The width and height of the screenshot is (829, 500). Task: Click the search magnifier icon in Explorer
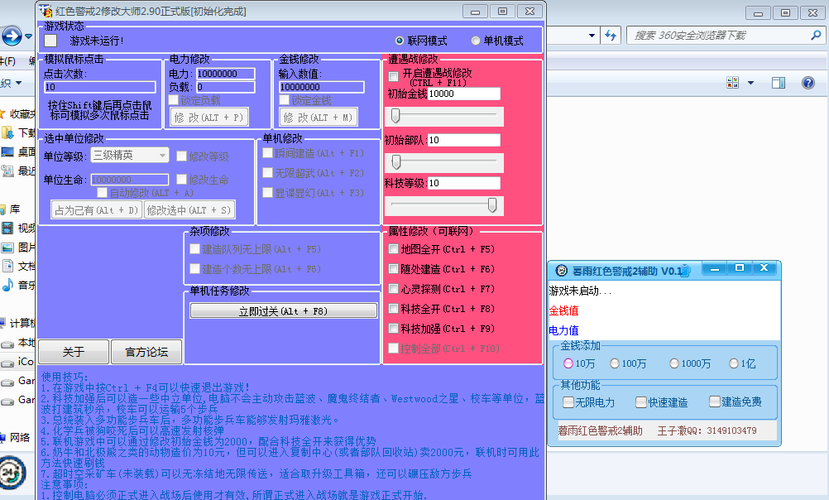point(817,35)
